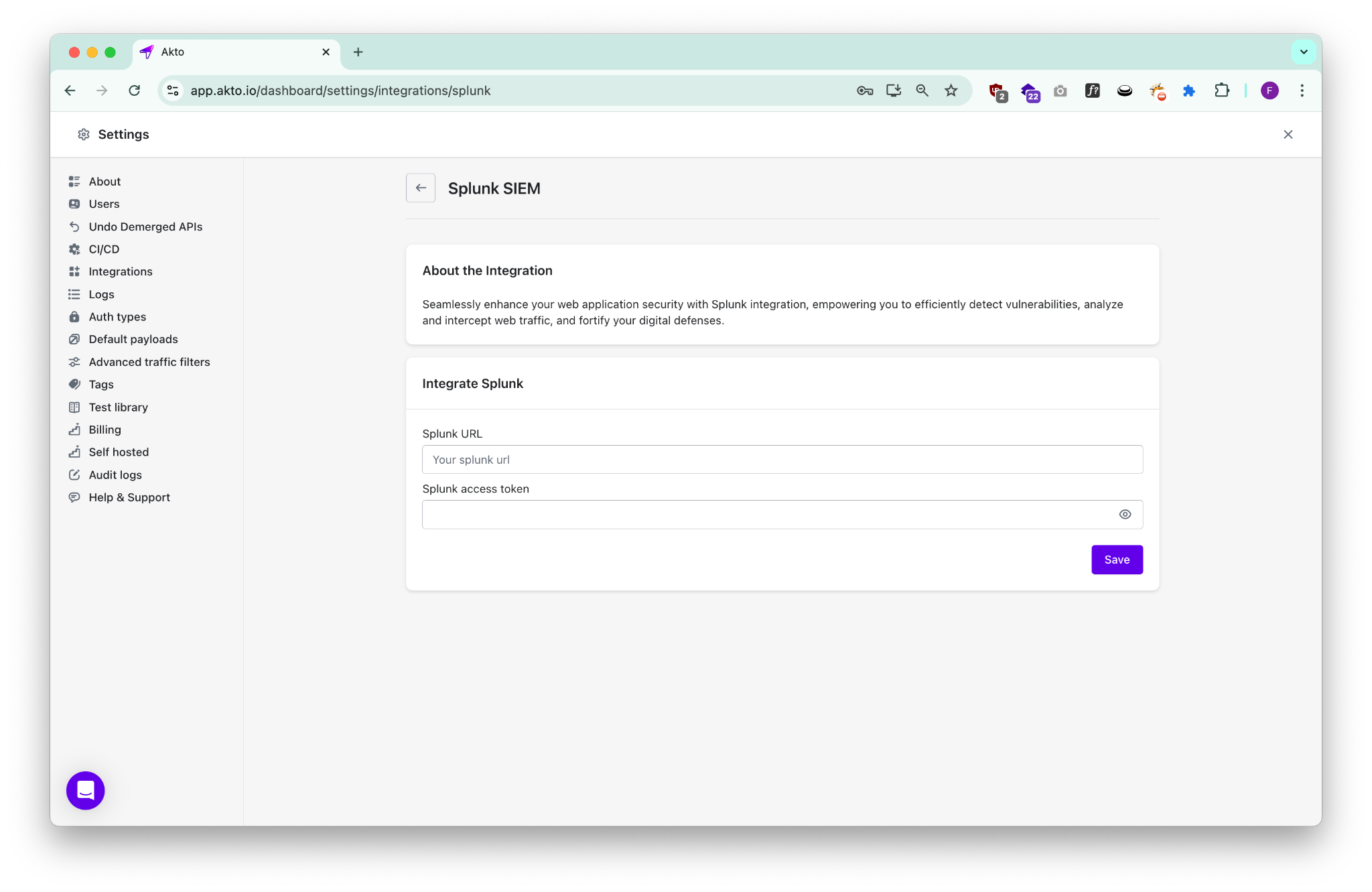The width and height of the screenshot is (1372, 892).
Task: Select the Billing sidebar item
Action: pos(105,430)
